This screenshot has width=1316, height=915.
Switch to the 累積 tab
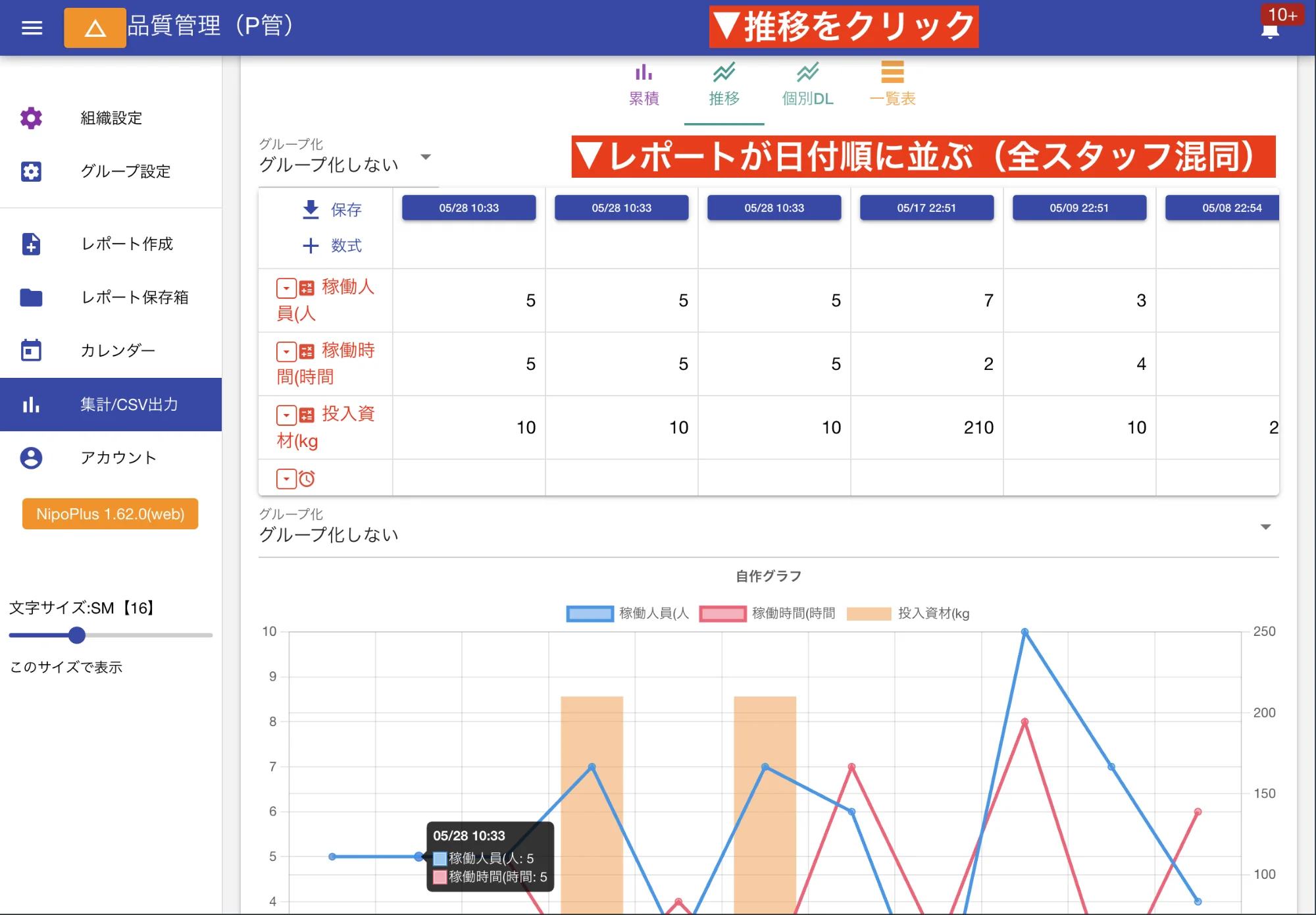coord(644,86)
